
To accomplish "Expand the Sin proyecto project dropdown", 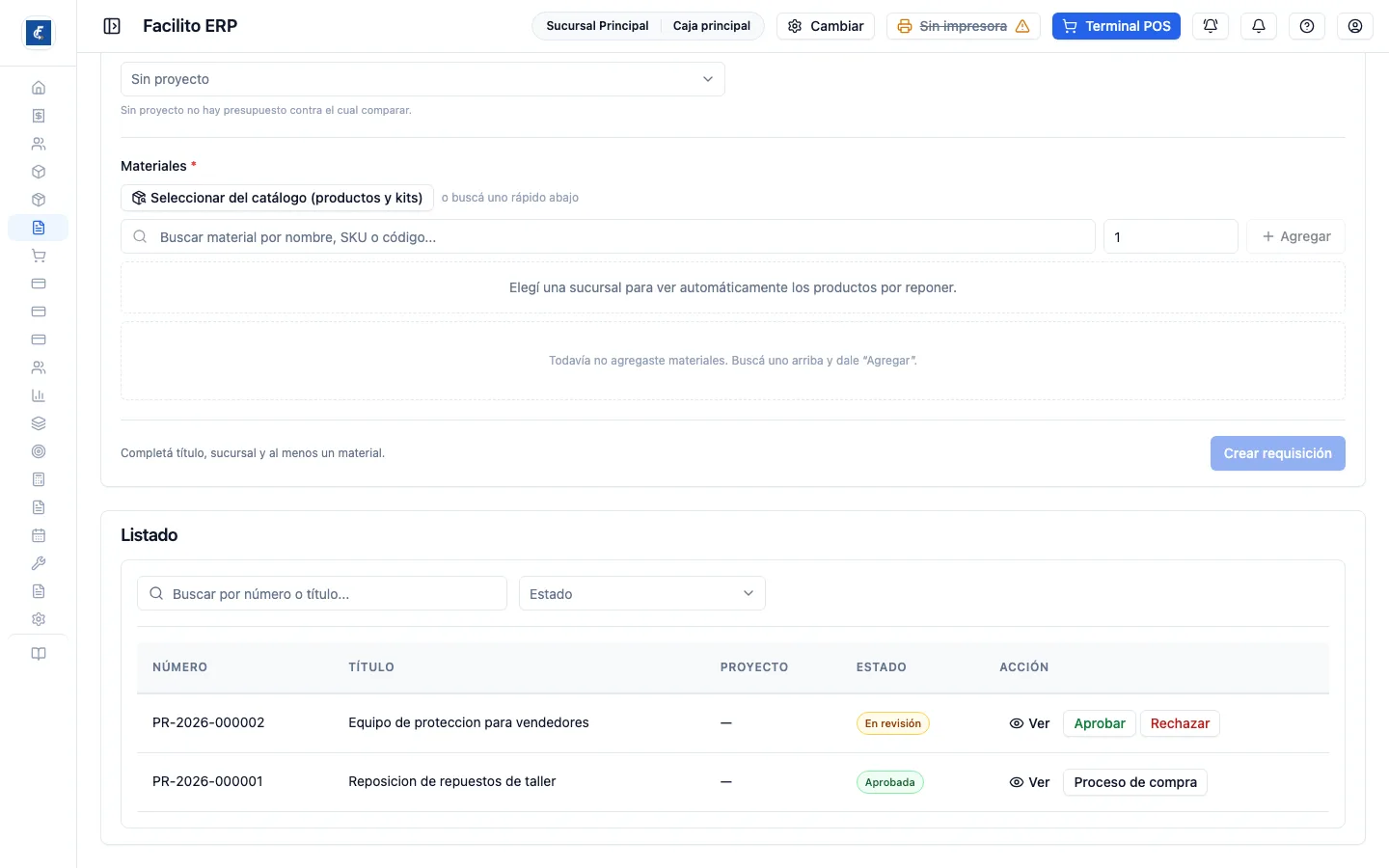I will coord(422,79).
